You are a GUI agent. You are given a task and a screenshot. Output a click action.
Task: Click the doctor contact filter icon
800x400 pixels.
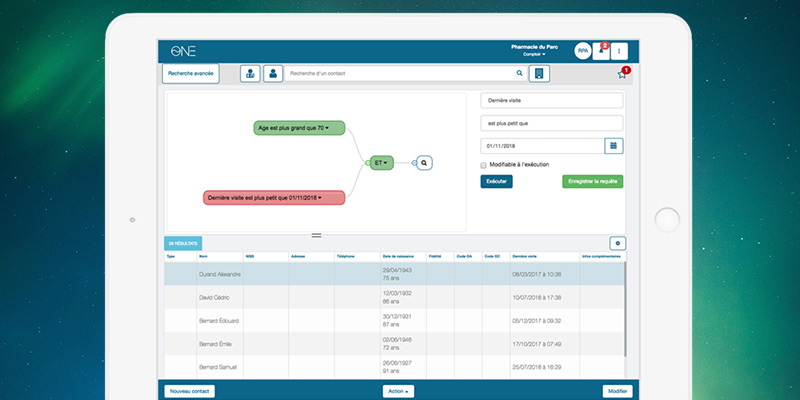point(250,73)
